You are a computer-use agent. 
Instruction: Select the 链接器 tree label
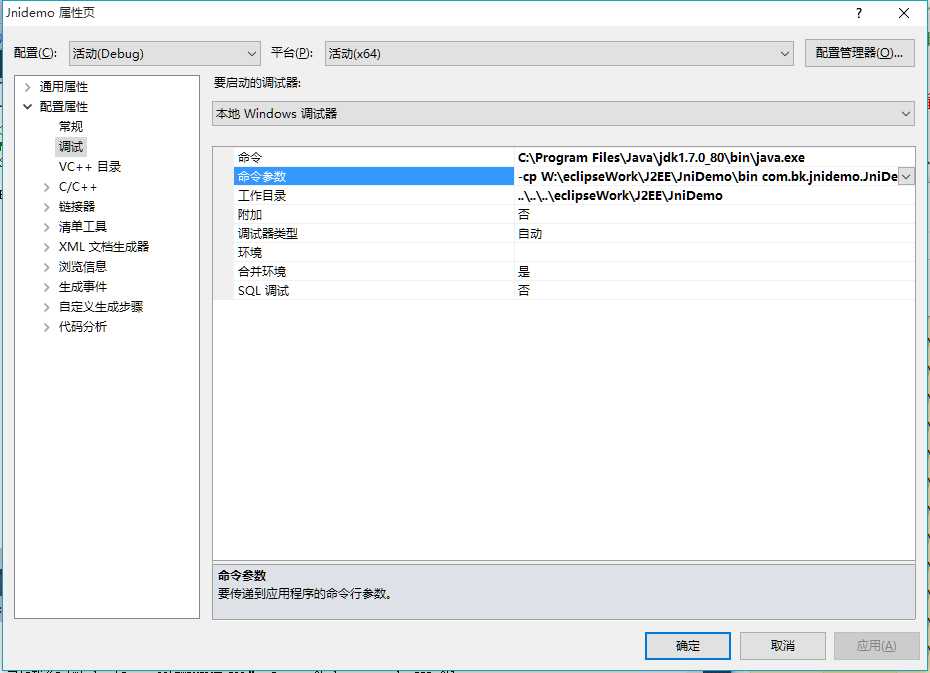click(77, 206)
